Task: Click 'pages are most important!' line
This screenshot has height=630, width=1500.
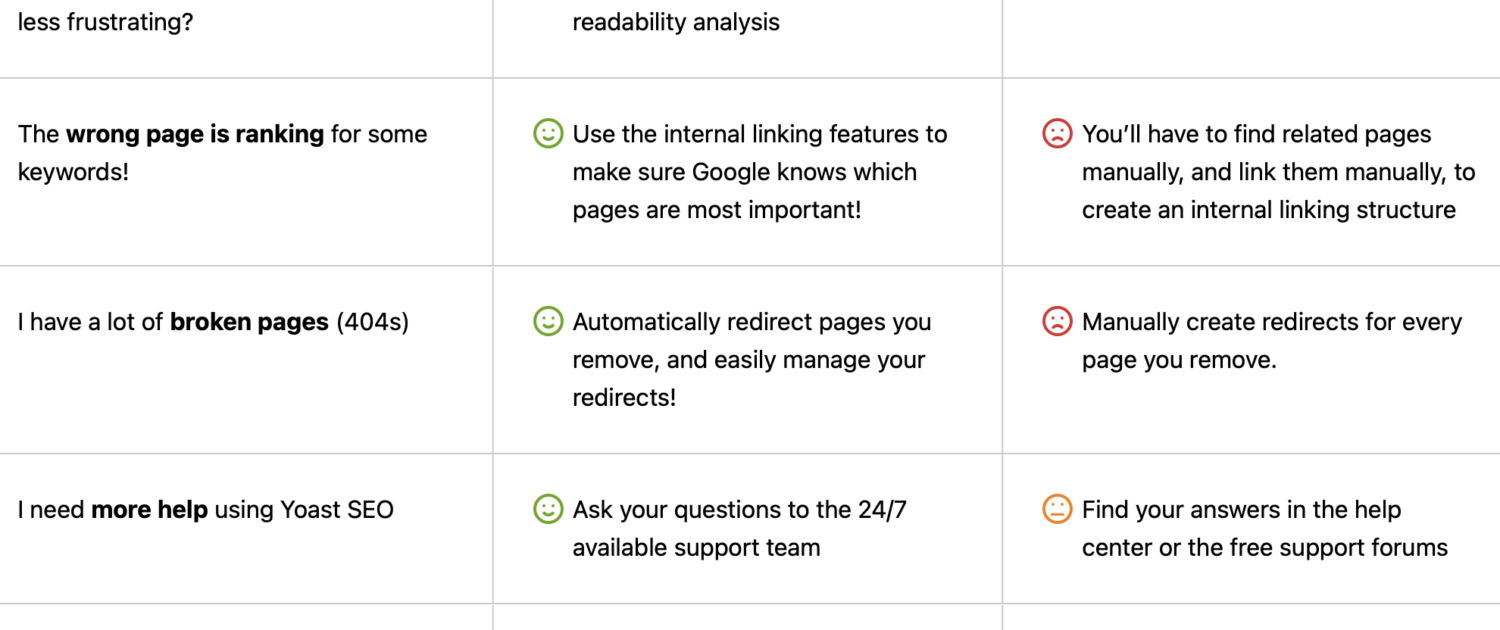Action: click(717, 210)
